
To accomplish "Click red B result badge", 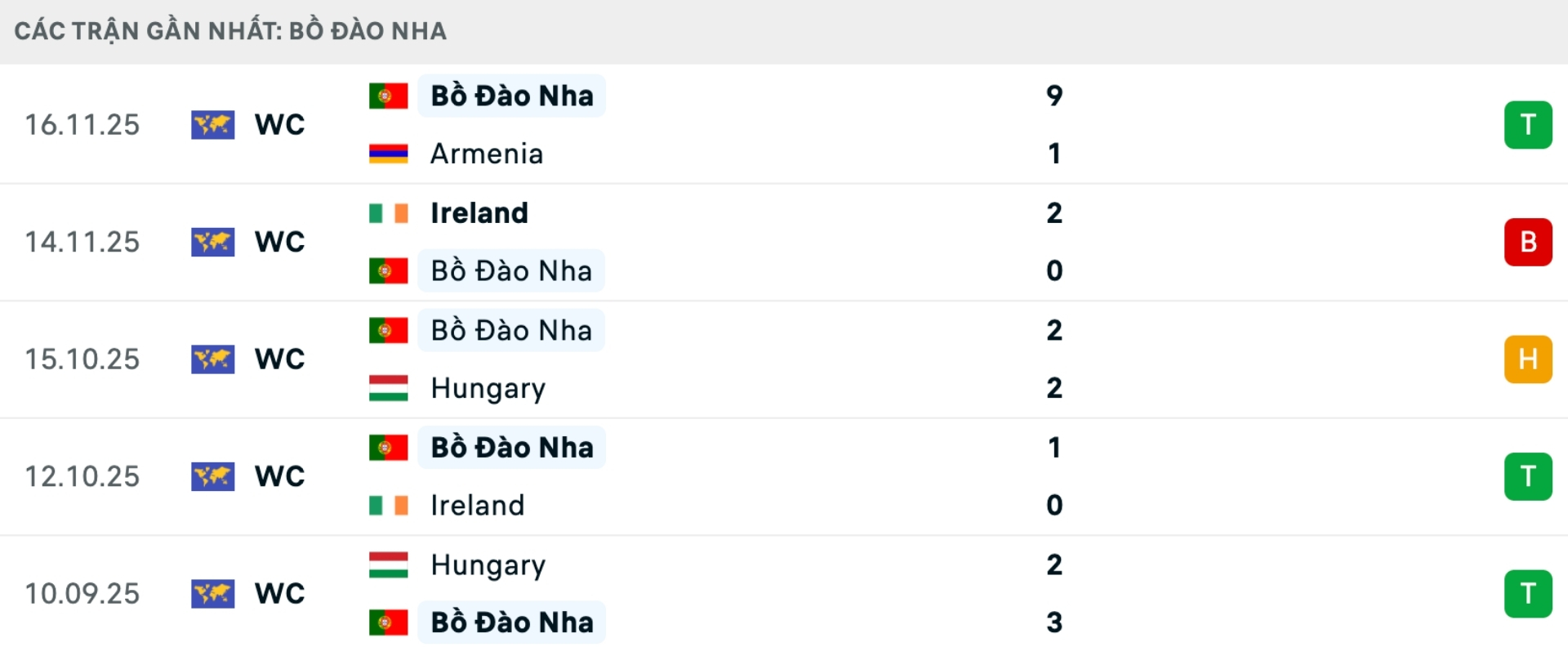I will [1527, 242].
